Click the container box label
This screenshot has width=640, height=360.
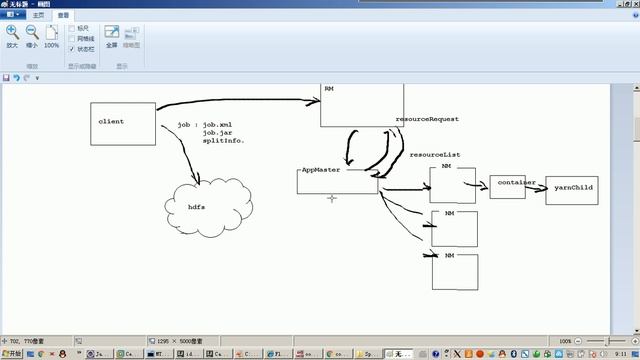(516, 182)
